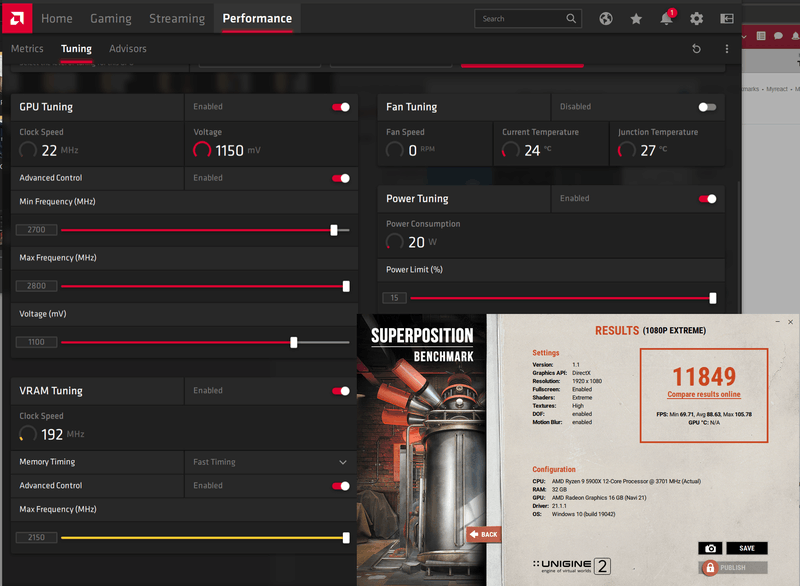The image size is (800, 586).
Task: Click the AMD Ryzen 9 5900X CPU line
Action: coord(616,481)
